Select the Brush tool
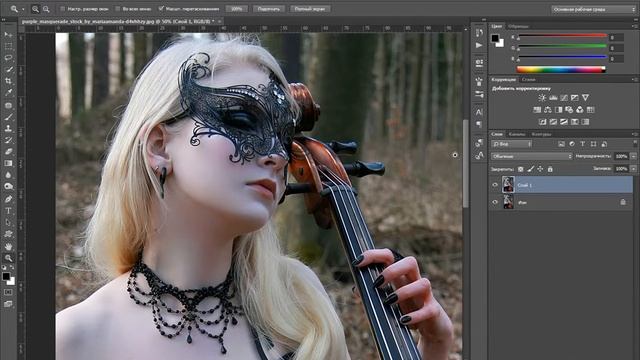 click(8, 117)
